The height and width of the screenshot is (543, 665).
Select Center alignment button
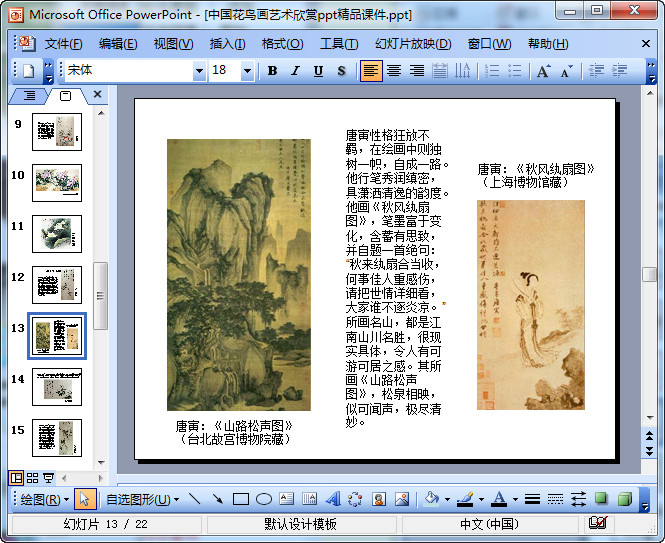click(x=394, y=71)
